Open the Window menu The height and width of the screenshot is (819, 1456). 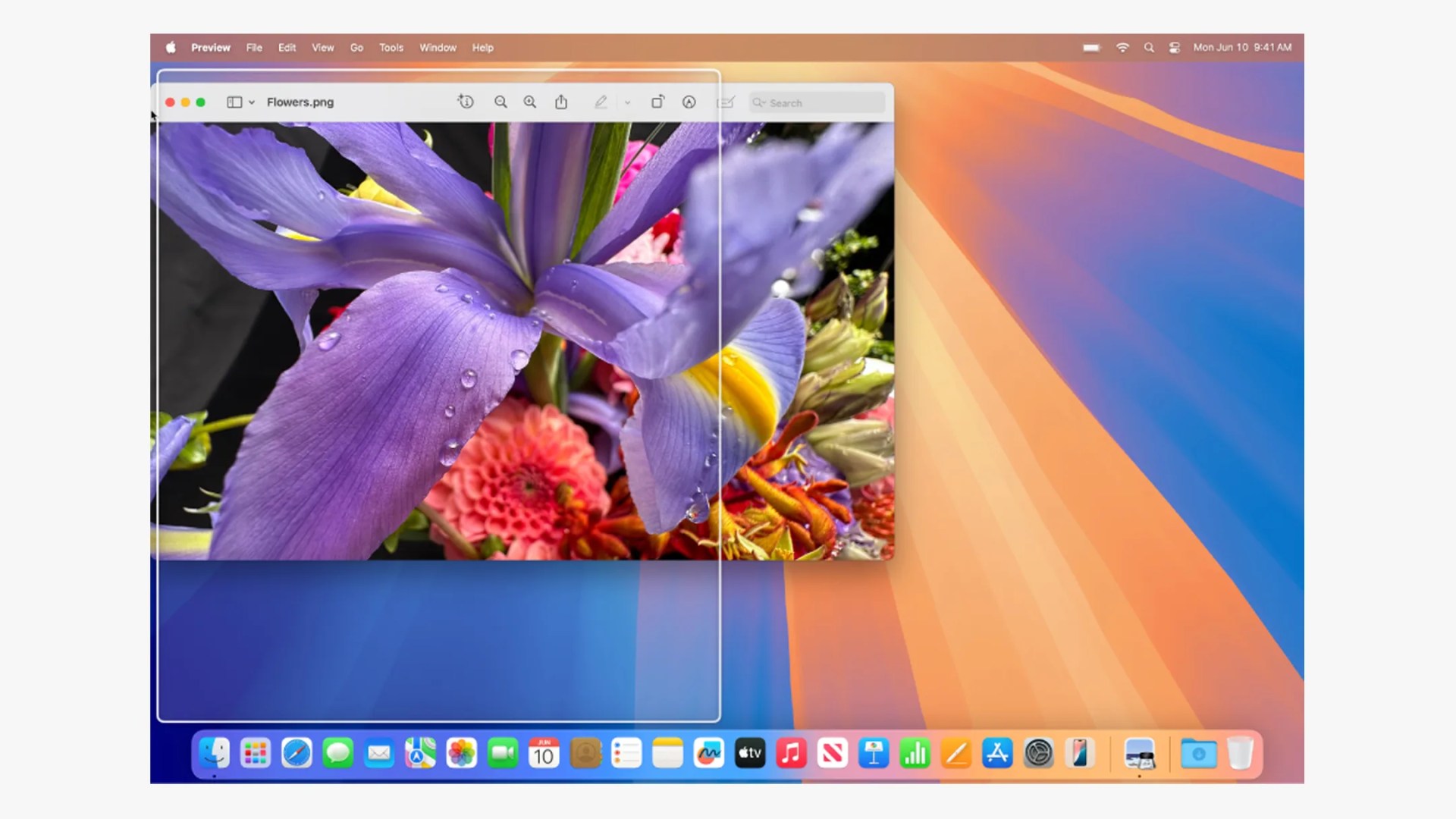point(438,47)
